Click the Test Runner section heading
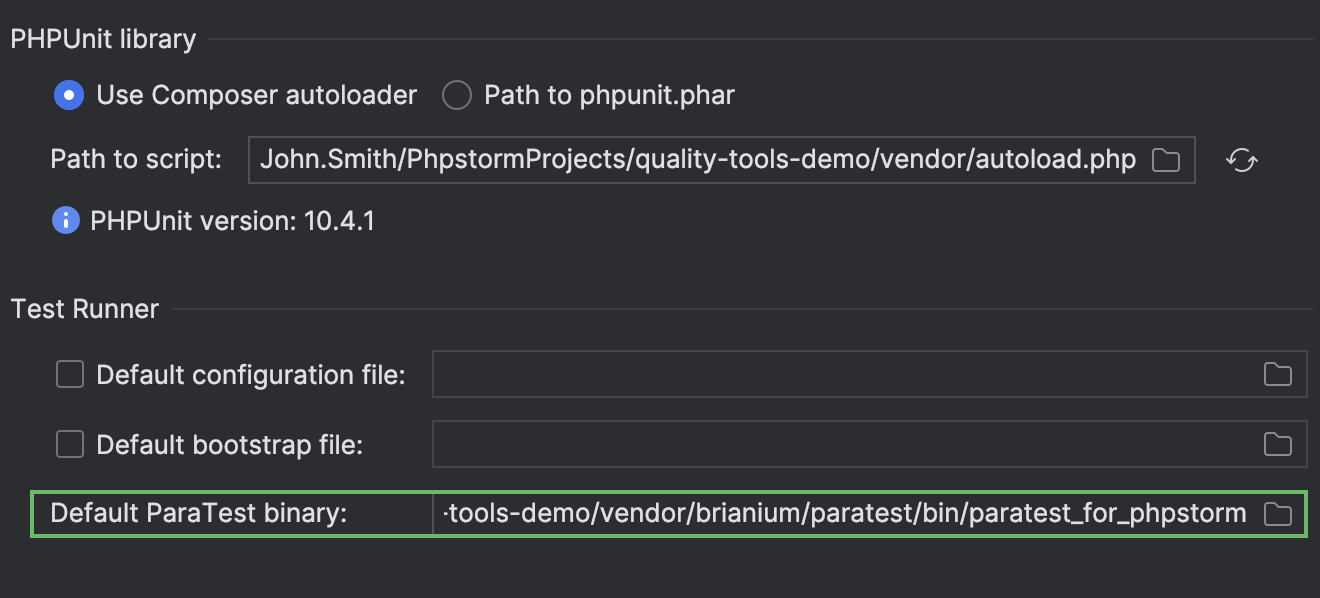This screenshot has width=1320, height=598. [x=85, y=309]
